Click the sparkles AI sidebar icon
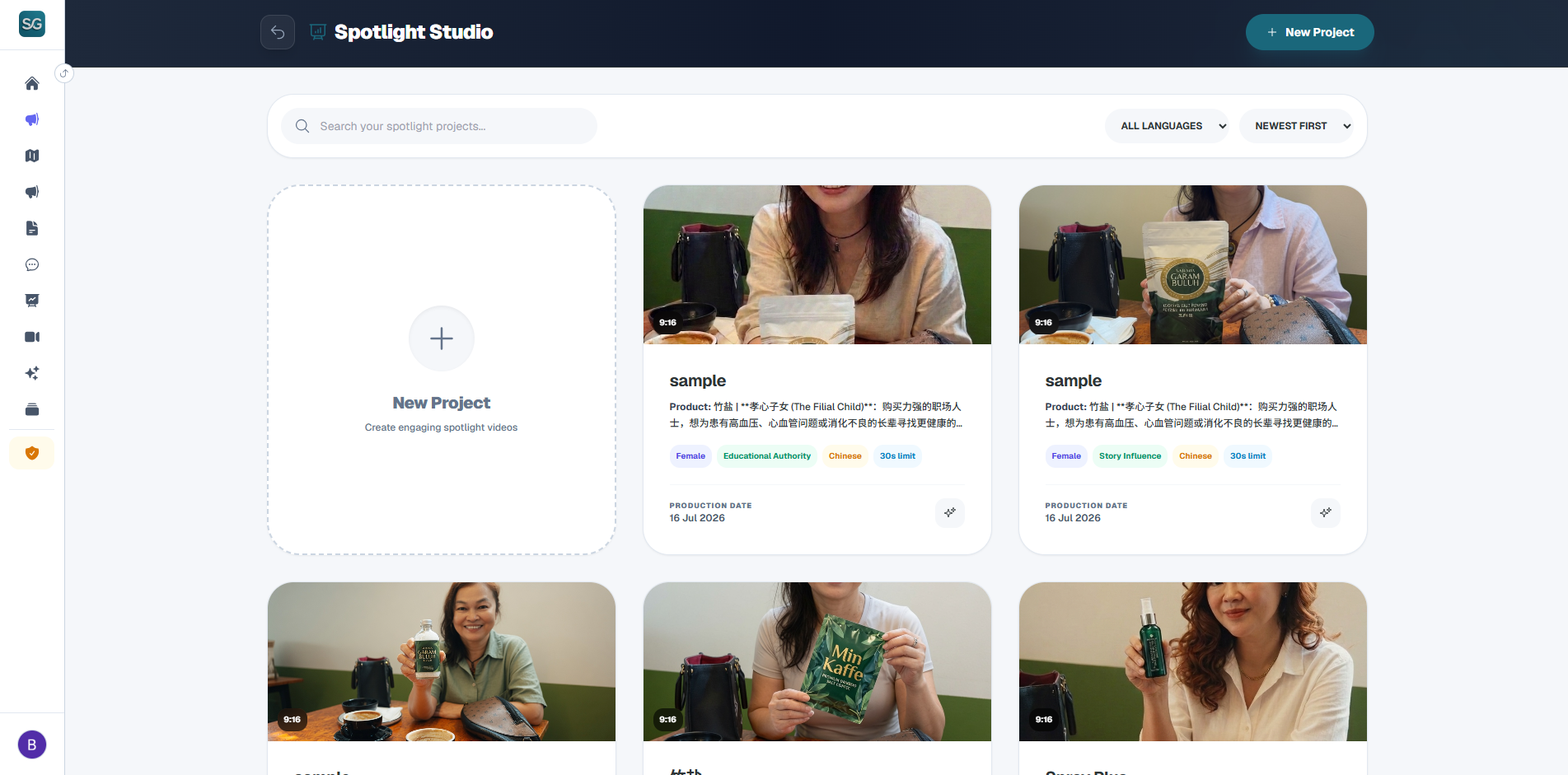This screenshot has height=775, width=1568. [32, 373]
